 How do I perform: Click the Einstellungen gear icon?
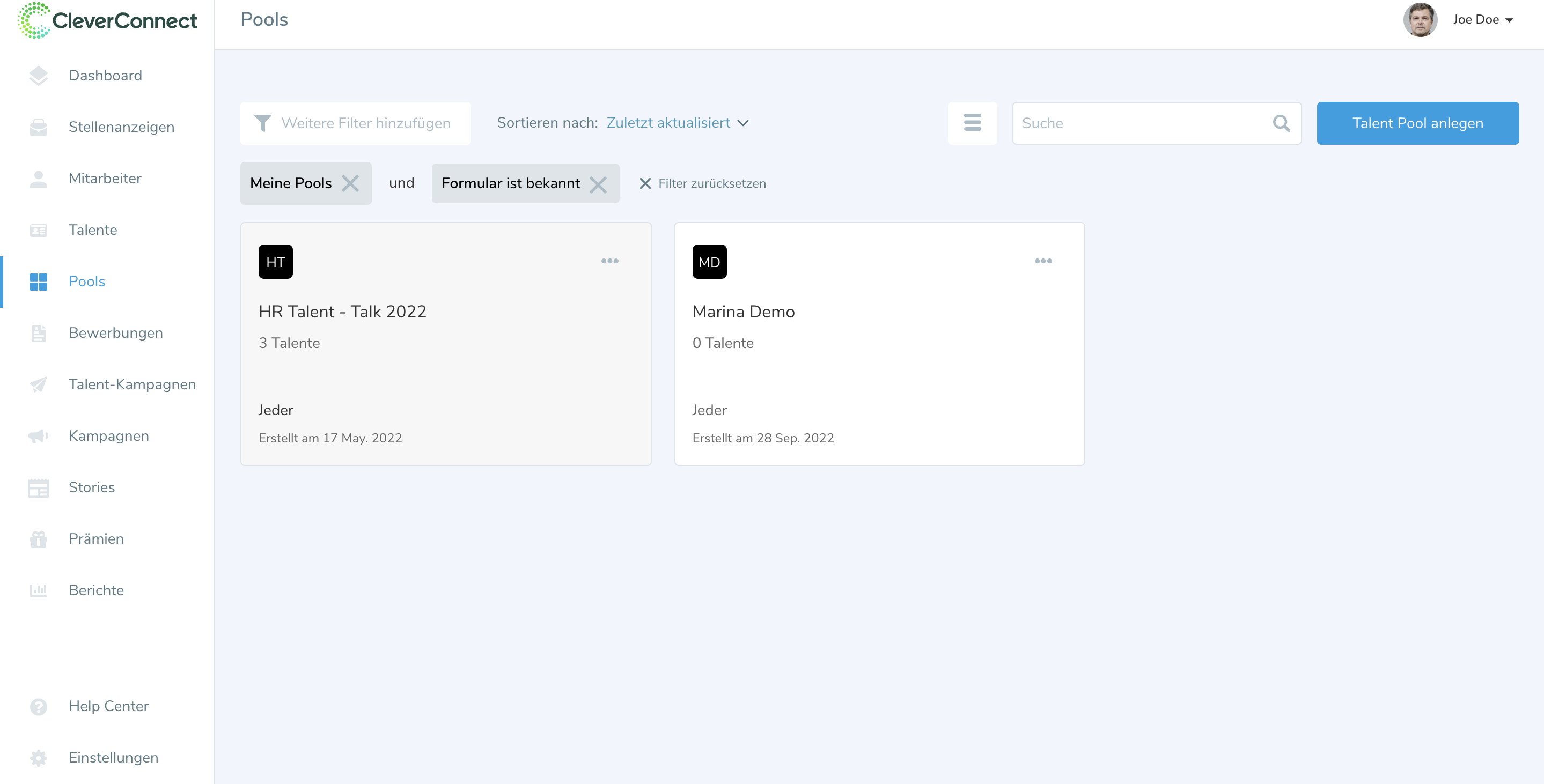39,758
